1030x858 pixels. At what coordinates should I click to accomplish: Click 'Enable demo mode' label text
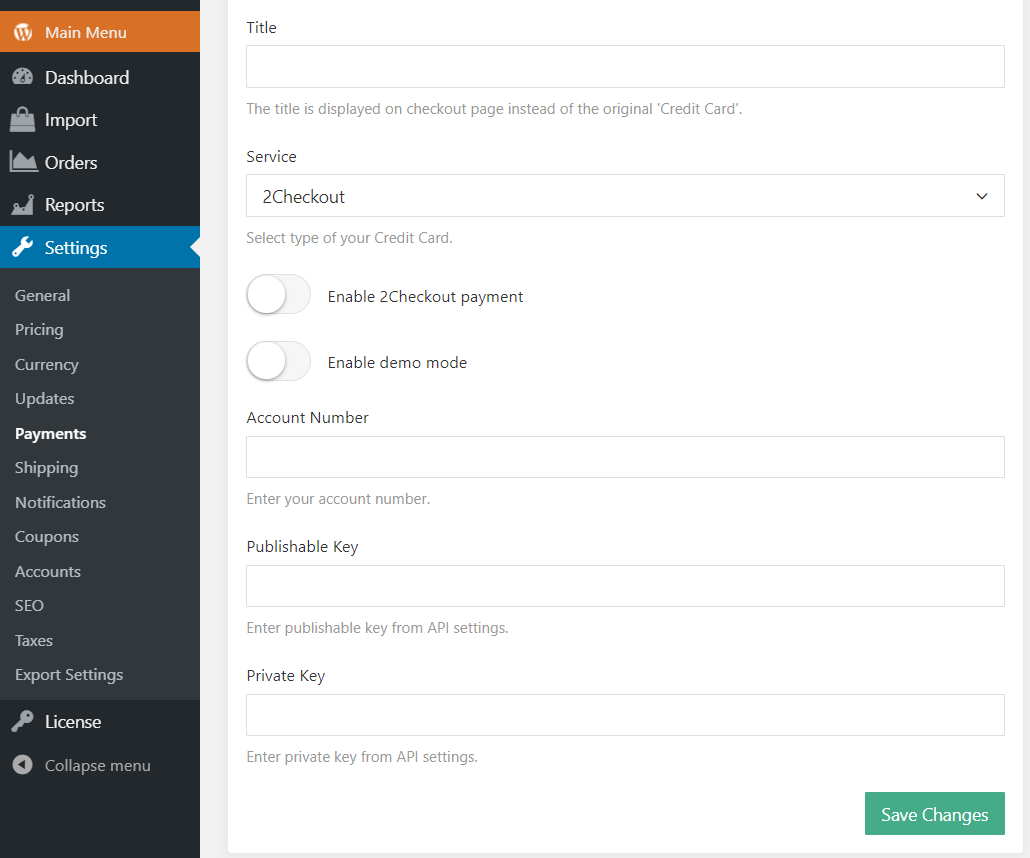pyautogui.click(x=397, y=362)
